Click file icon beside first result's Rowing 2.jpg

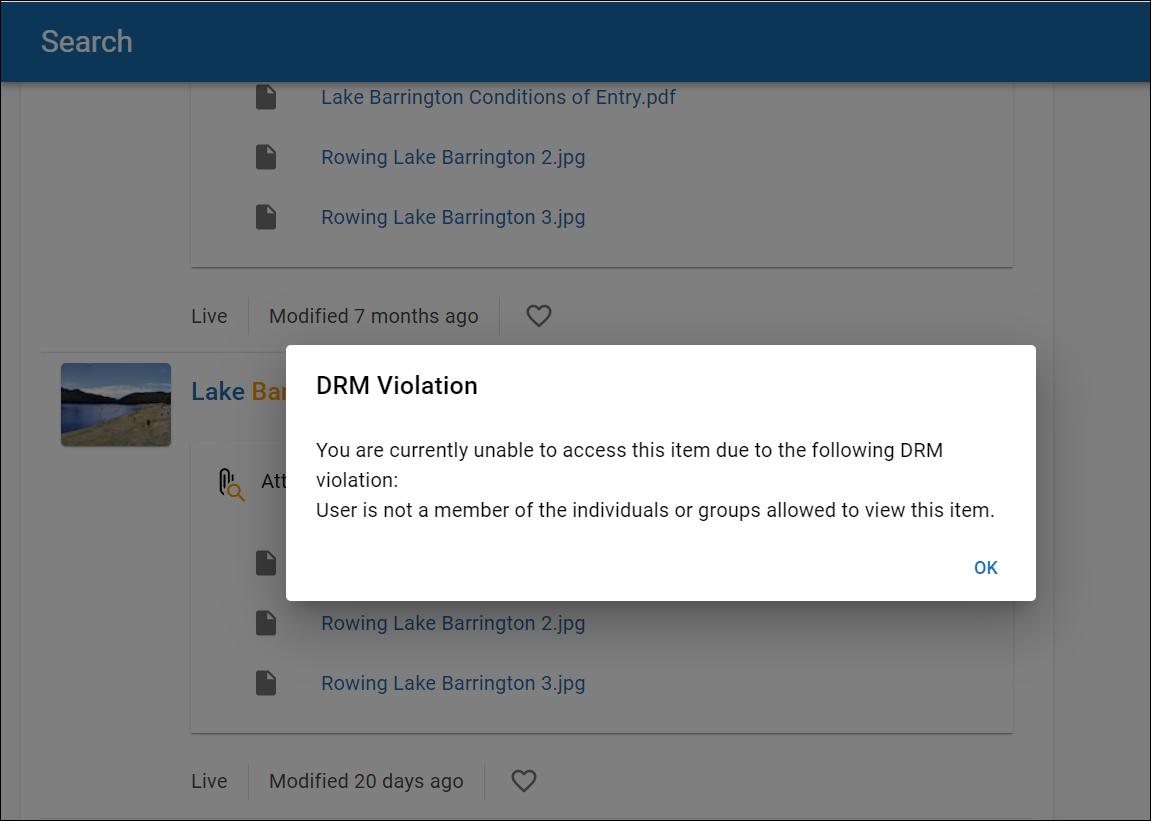pyautogui.click(x=266, y=157)
